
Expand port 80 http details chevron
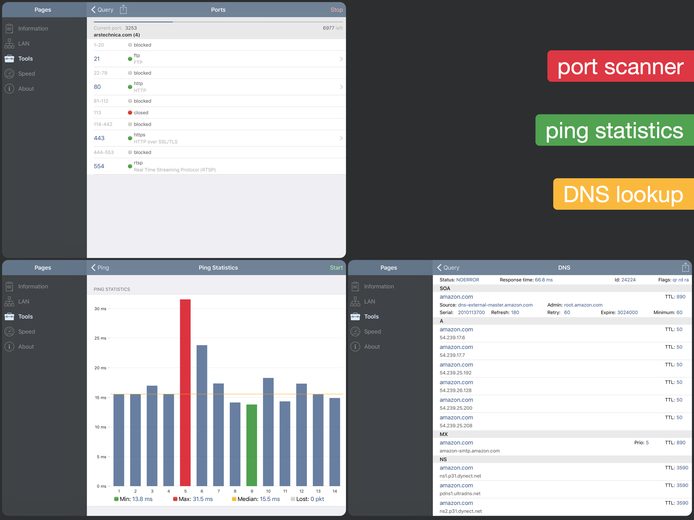click(x=341, y=87)
